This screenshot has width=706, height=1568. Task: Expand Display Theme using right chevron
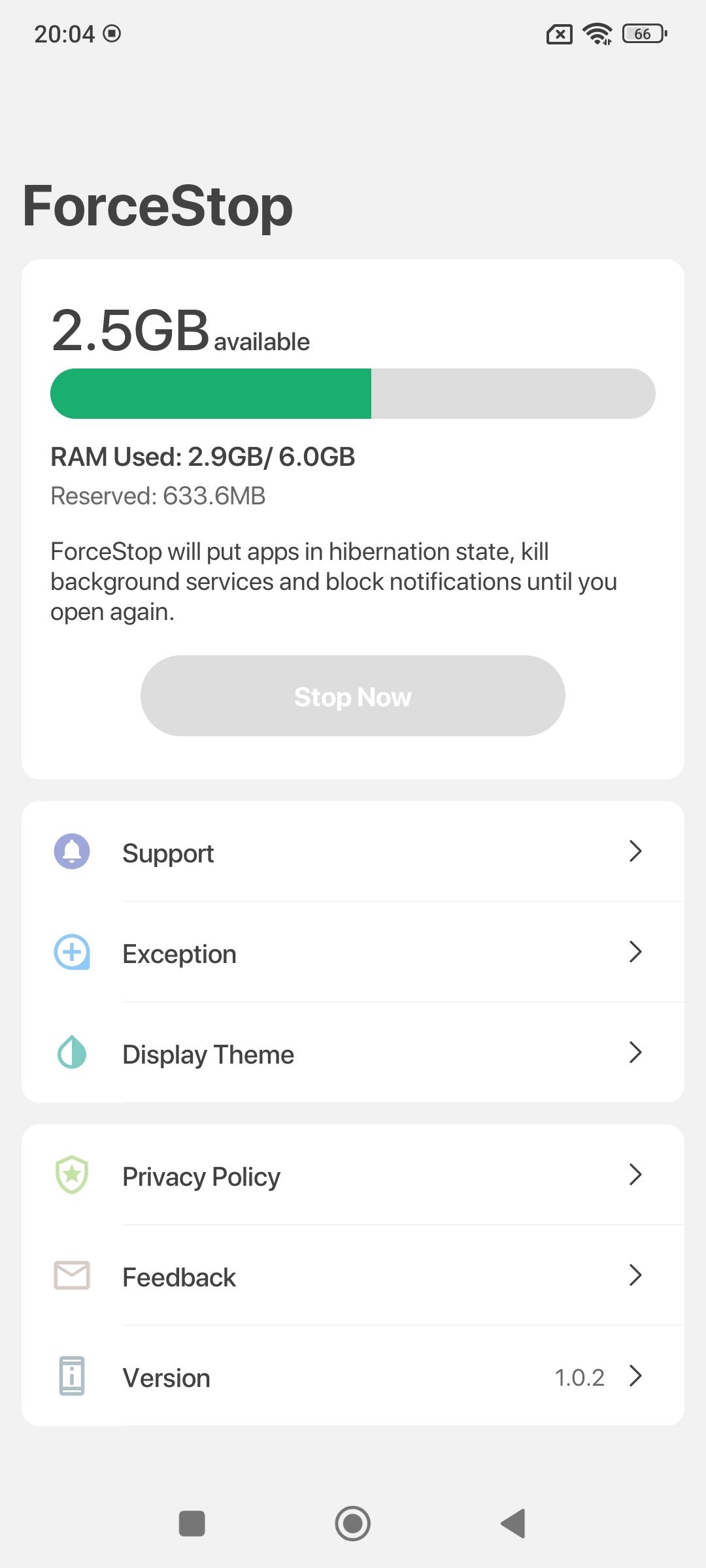(x=635, y=1053)
